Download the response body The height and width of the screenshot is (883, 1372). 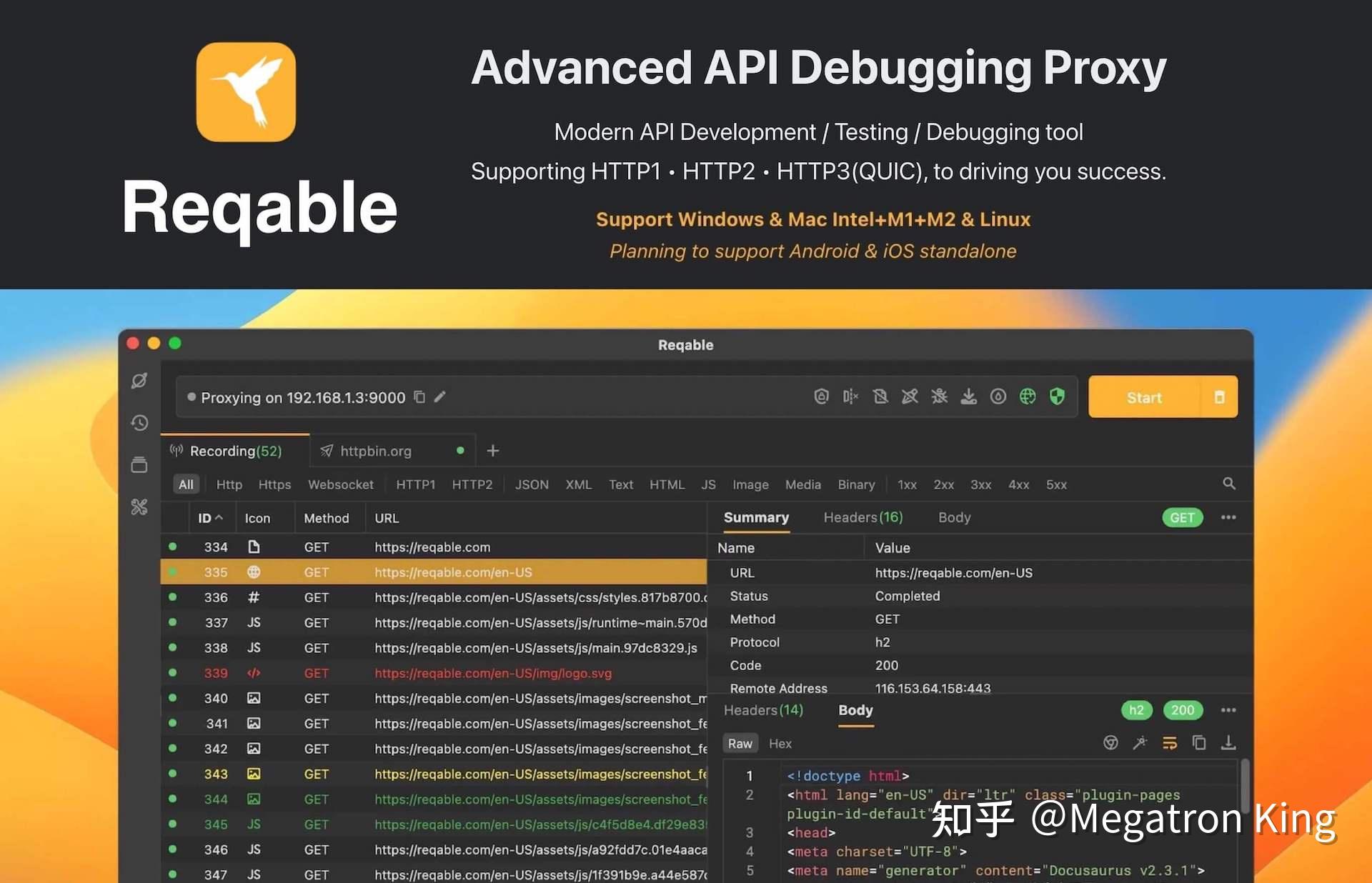(1229, 743)
